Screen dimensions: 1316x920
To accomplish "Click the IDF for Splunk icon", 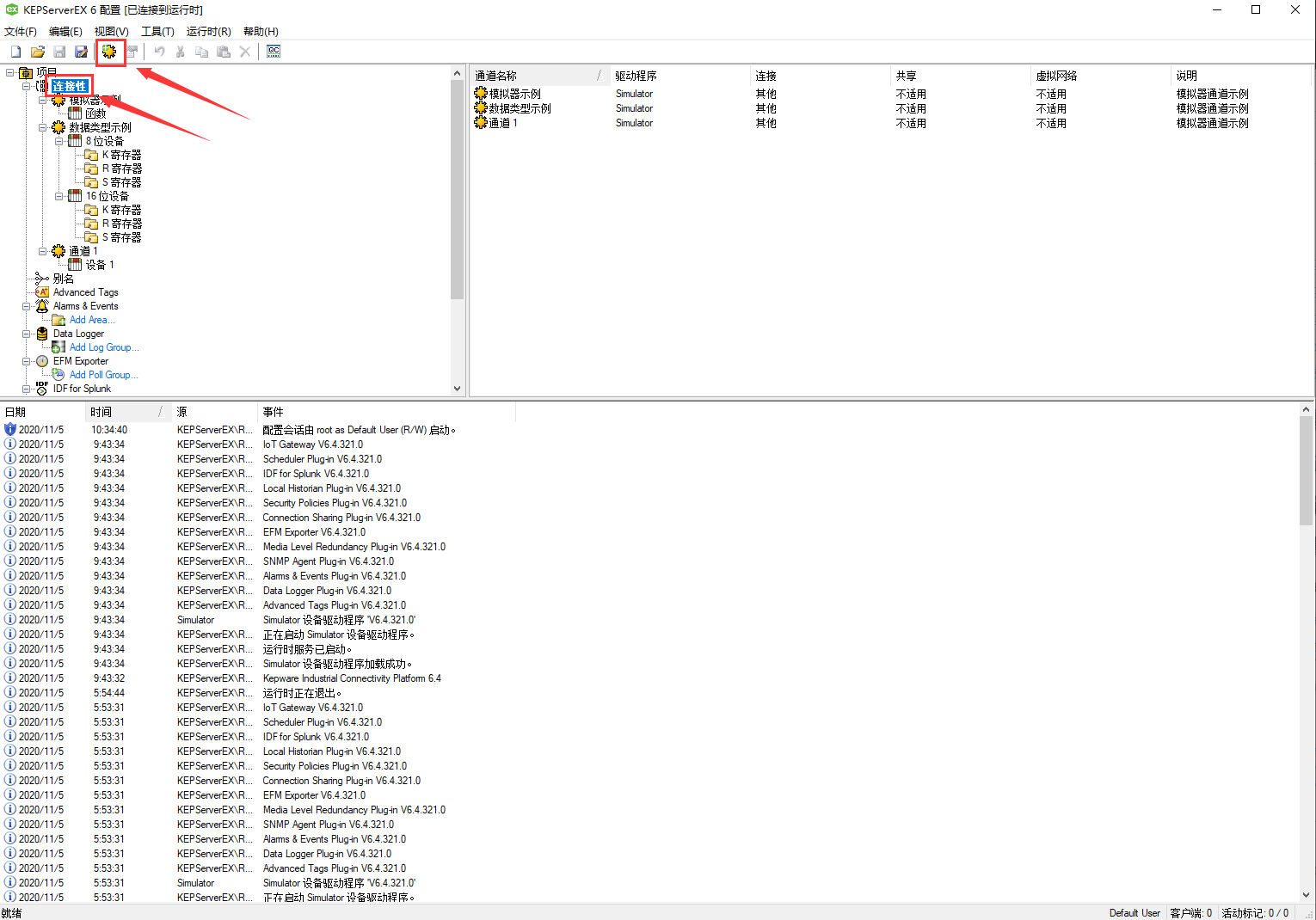I will [x=41, y=389].
